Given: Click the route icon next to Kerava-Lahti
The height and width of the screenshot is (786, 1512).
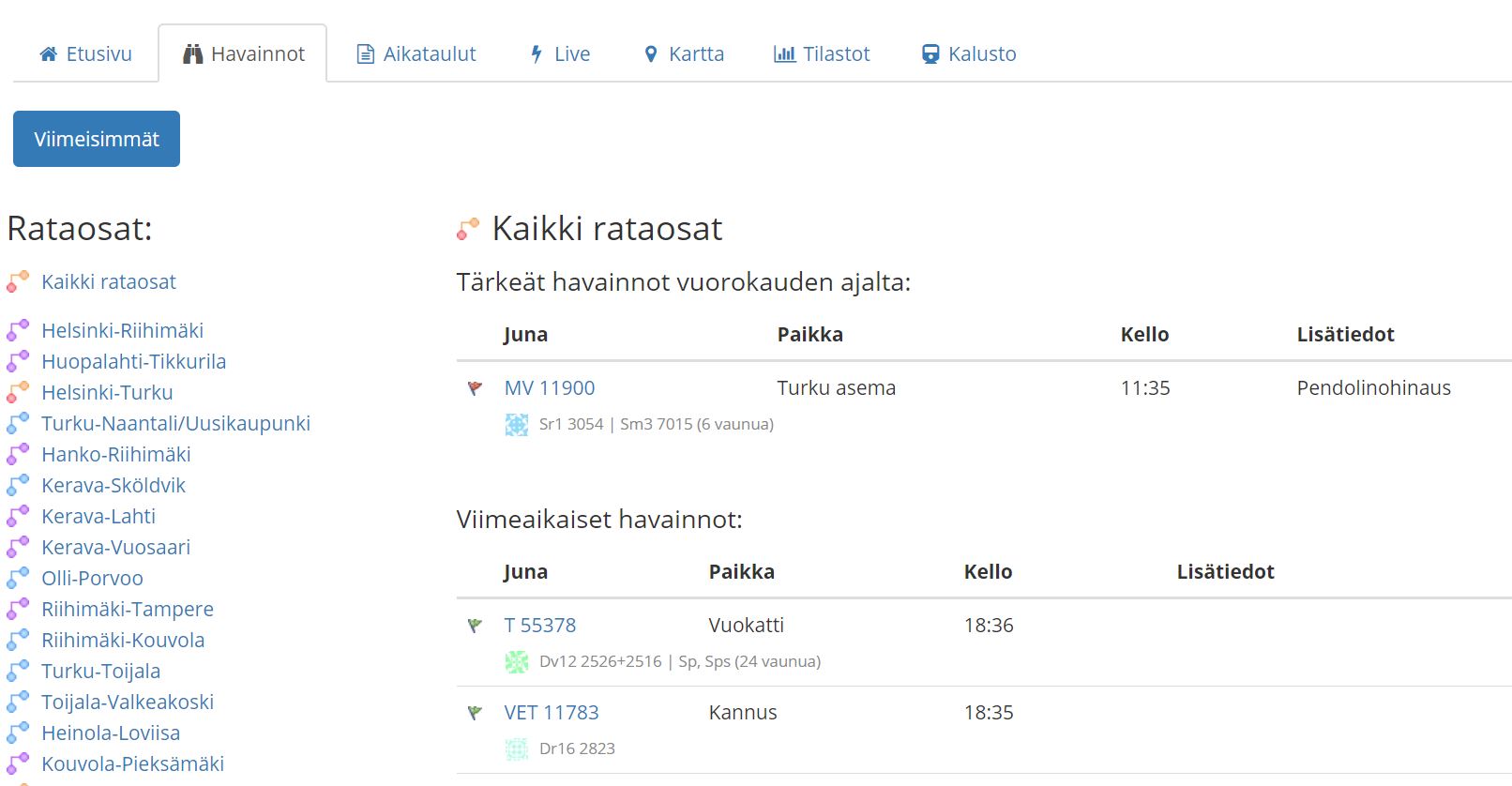Looking at the screenshot, I should [18, 517].
